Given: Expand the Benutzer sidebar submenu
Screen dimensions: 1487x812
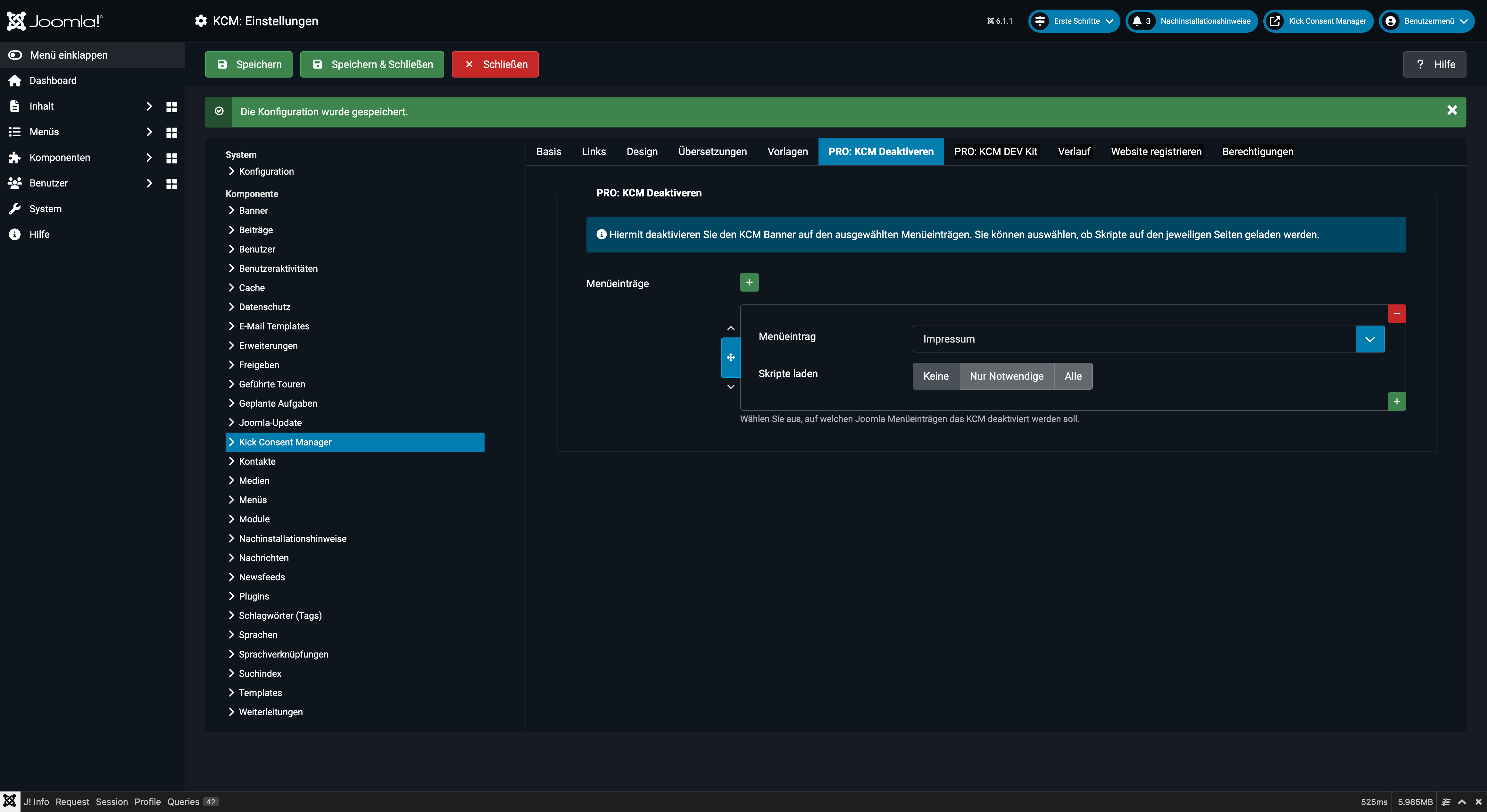Looking at the screenshot, I should (x=149, y=183).
